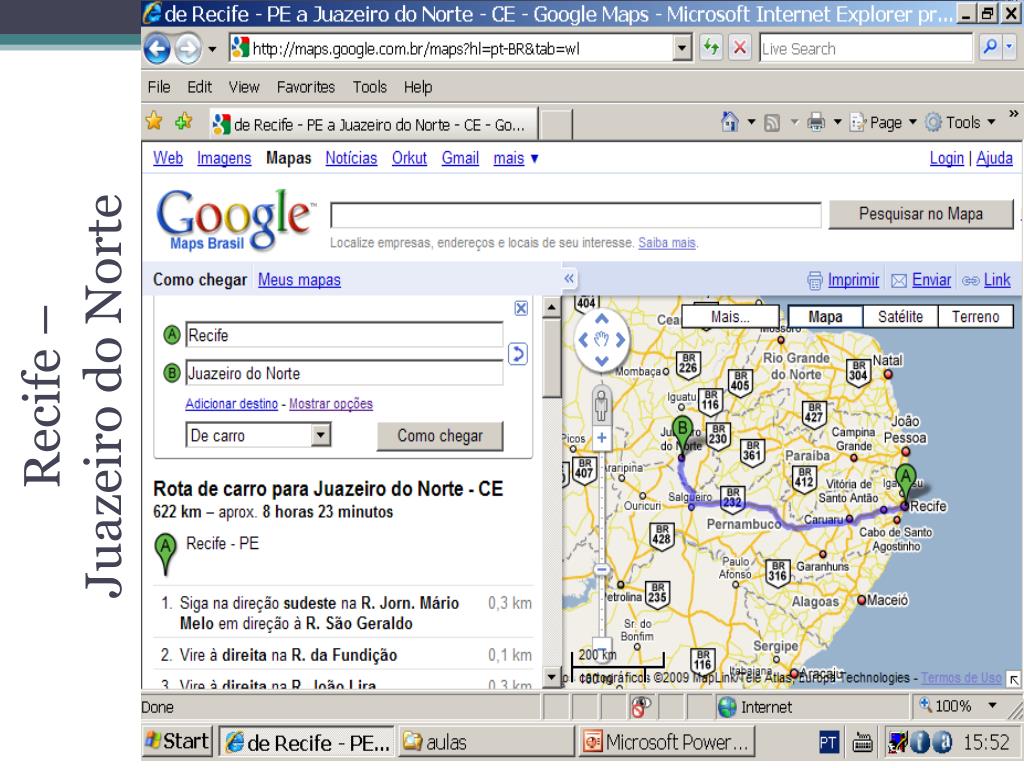Open the Tools gear command bar menu
This screenshot has width=1024, height=768.
coord(960,122)
